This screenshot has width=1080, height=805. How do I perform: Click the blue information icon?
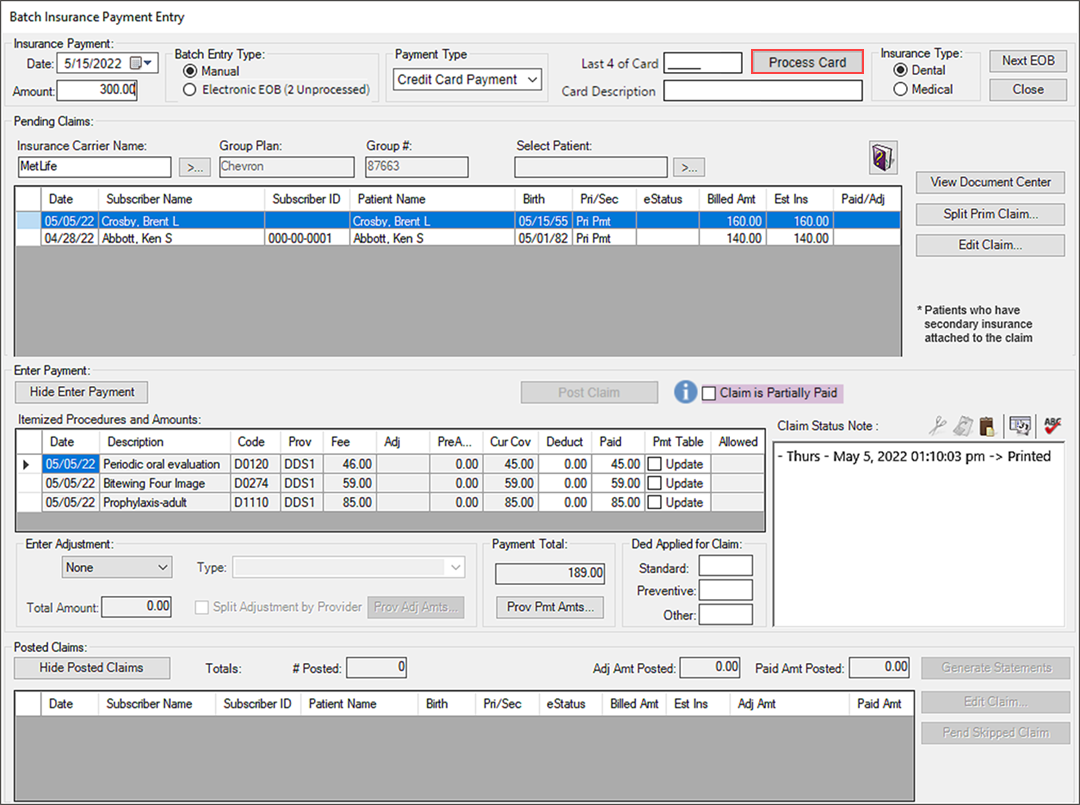click(x=685, y=392)
